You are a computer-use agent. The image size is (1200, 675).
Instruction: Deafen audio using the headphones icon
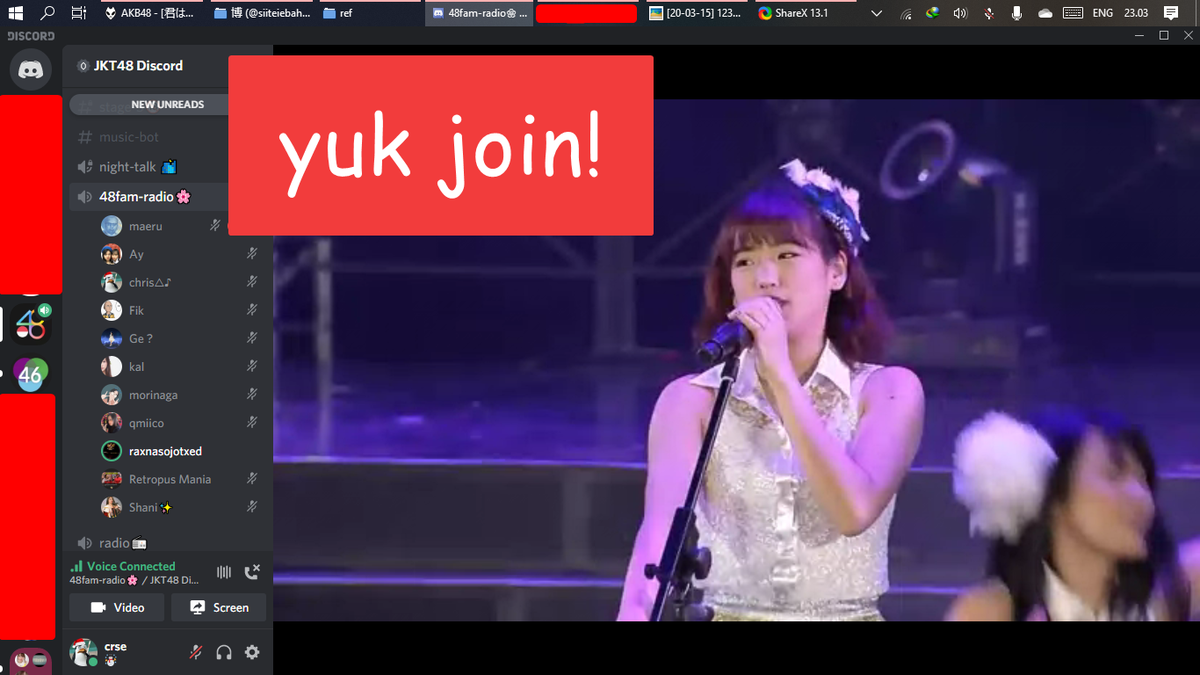[x=224, y=651]
